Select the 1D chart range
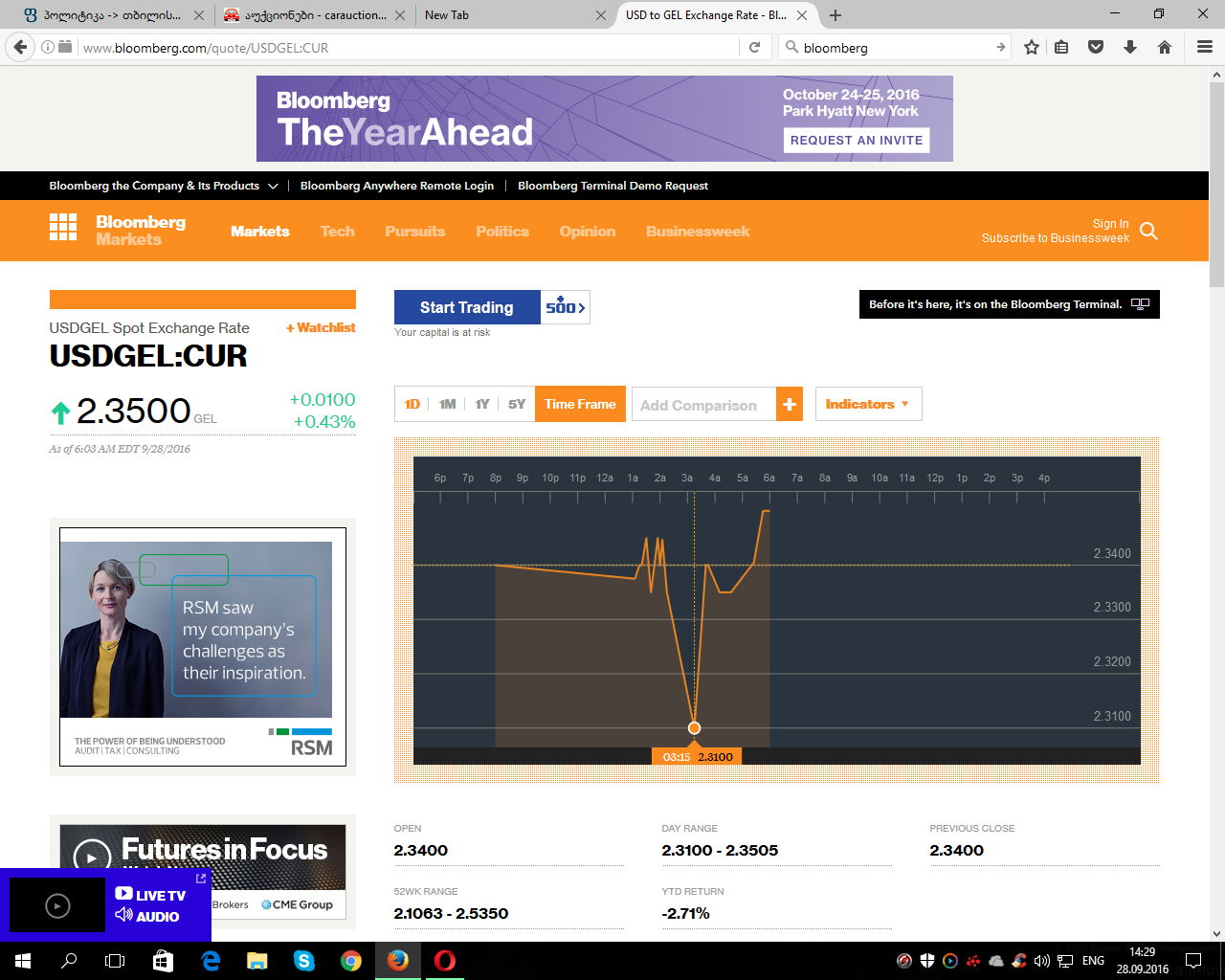Screen dimensions: 1225x980 [412, 404]
